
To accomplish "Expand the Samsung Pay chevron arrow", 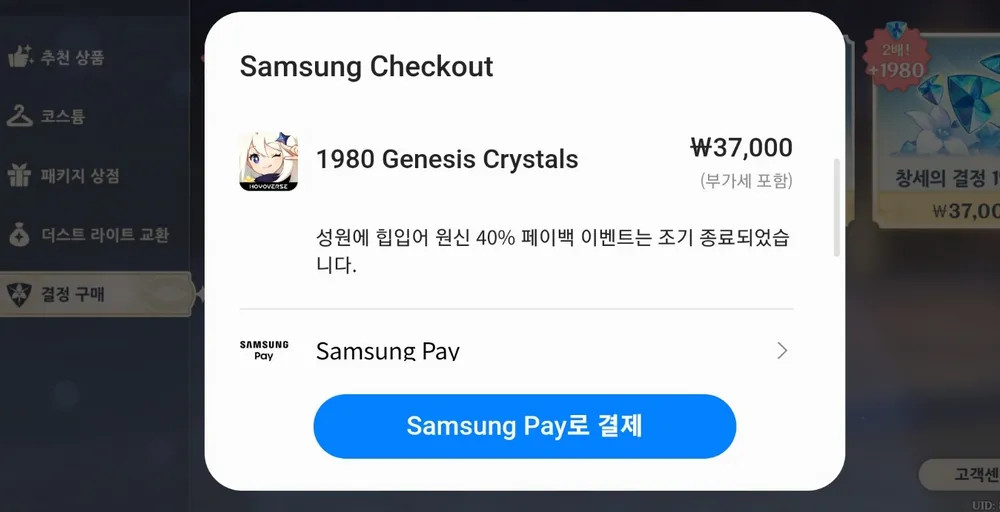I will (783, 351).
